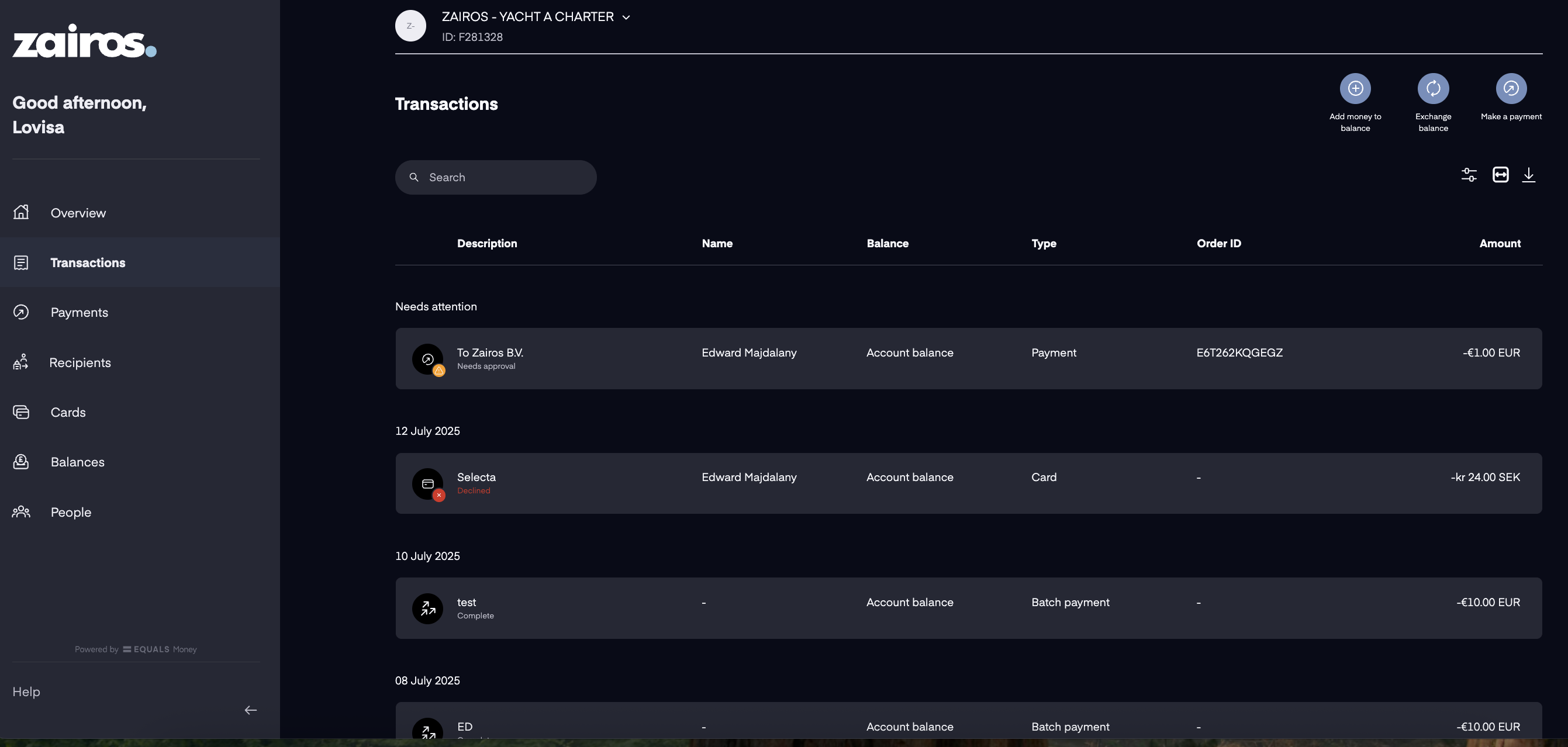The width and height of the screenshot is (1568, 747).
Task: Open the To Zairos B.V. transaction
Action: 968,358
